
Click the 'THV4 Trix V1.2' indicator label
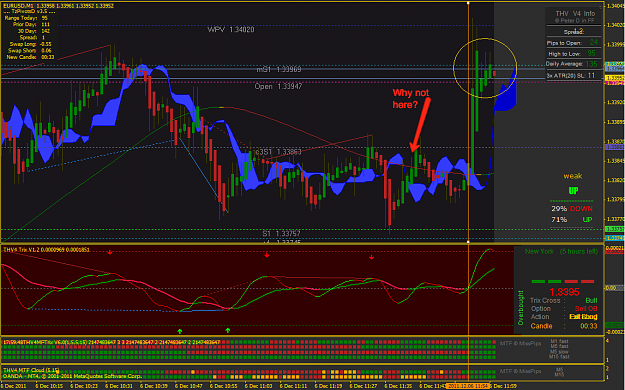[x=46, y=250]
